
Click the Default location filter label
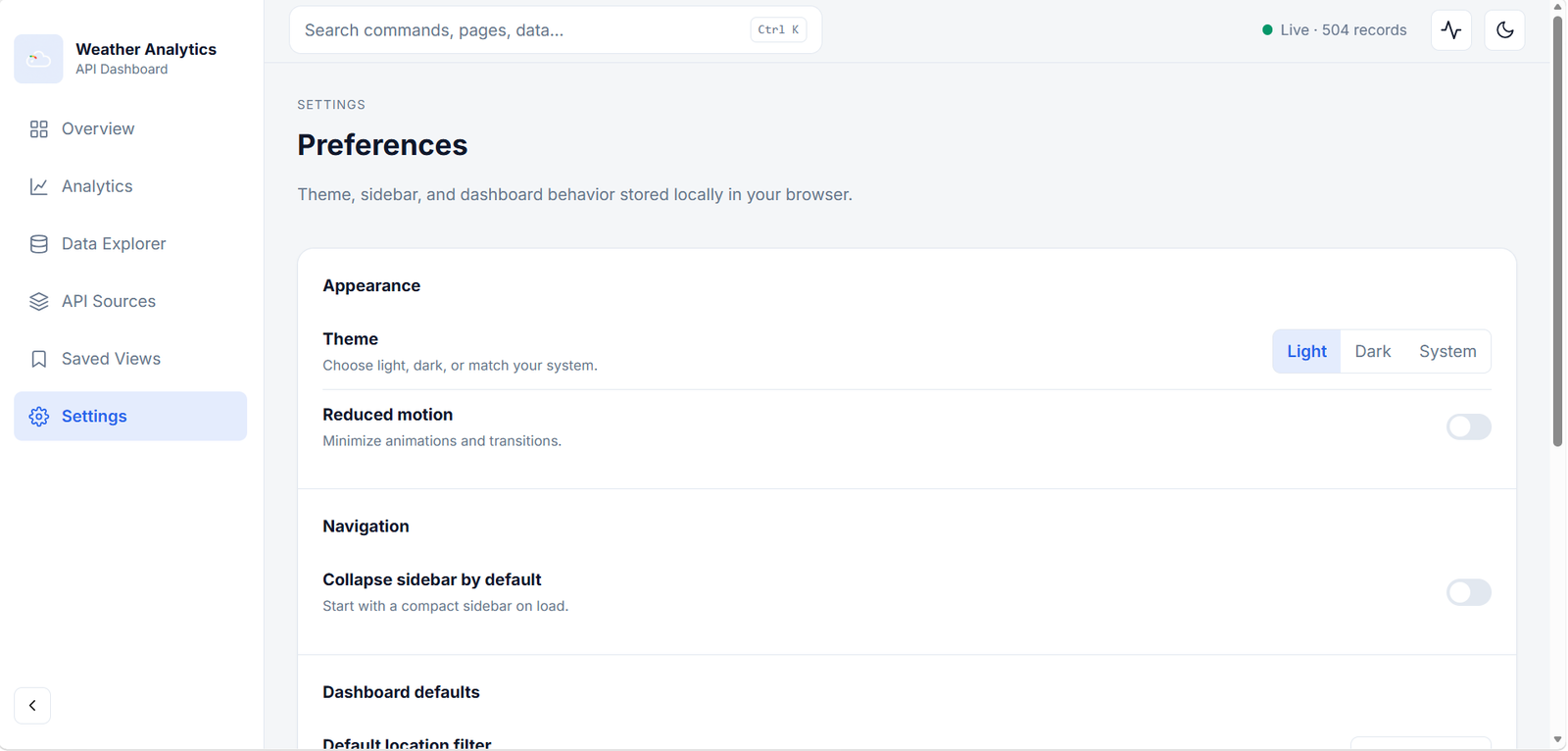(x=407, y=744)
